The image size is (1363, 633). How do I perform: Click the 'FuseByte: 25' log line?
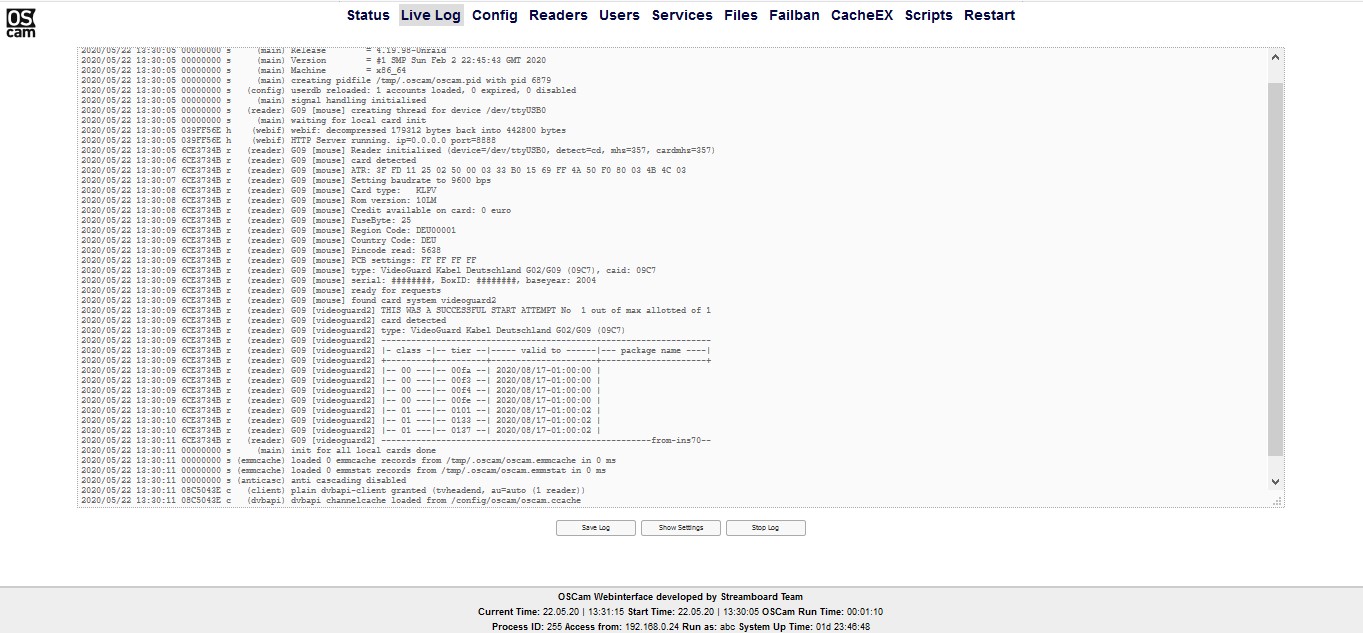246,220
